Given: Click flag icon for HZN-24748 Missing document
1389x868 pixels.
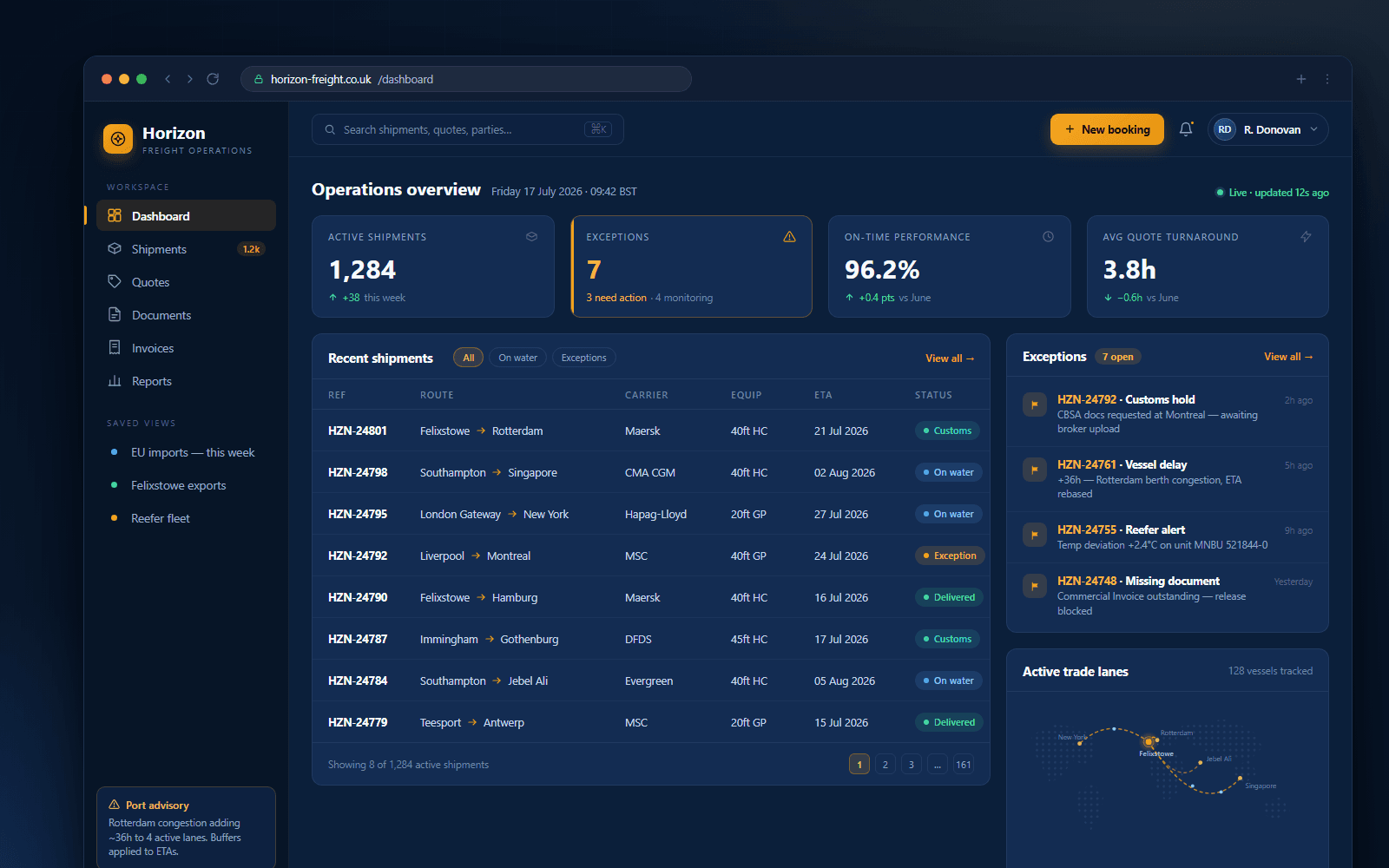Looking at the screenshot, I should pos(1034,586).
